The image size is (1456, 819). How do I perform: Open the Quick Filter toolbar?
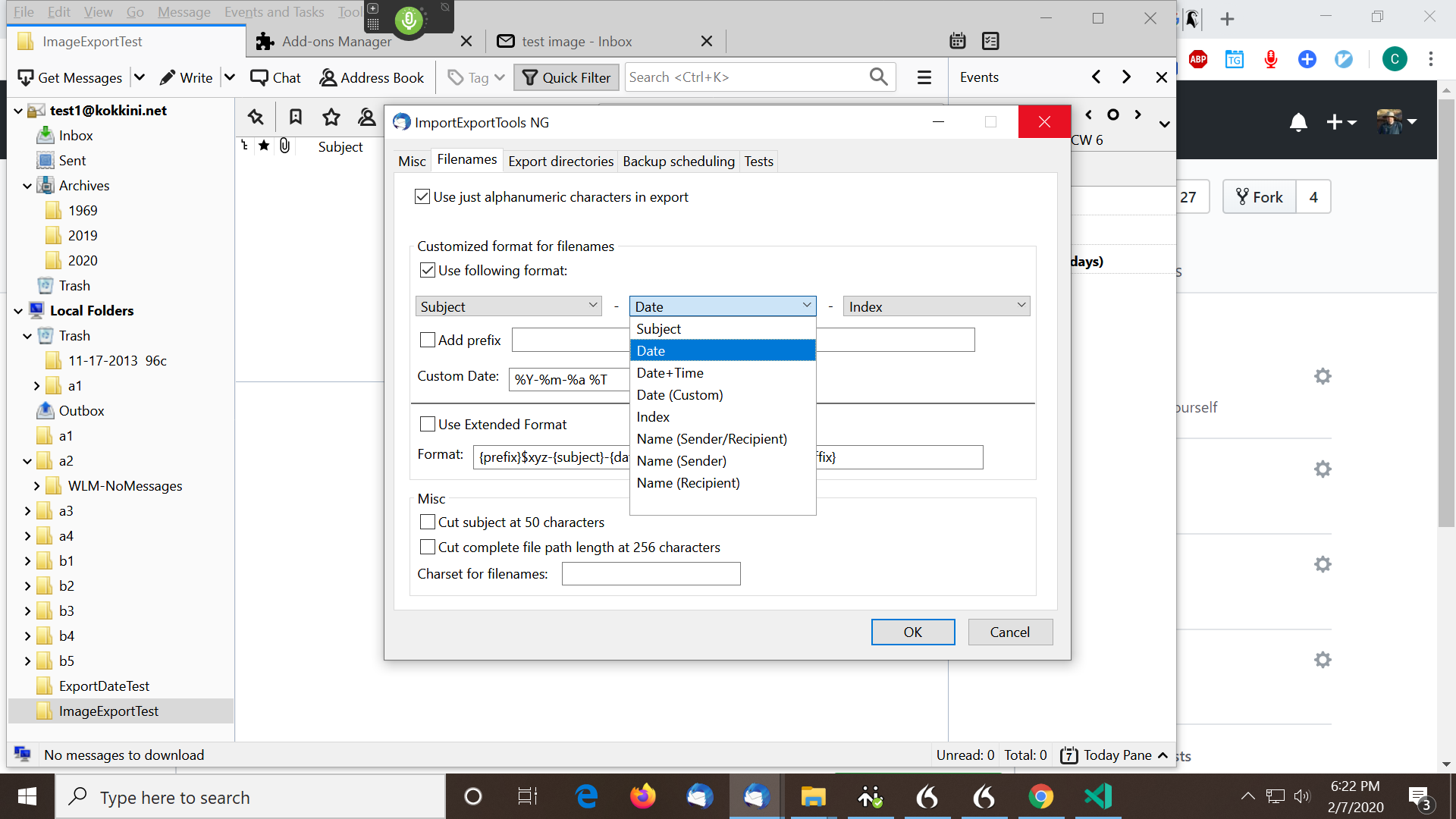coord(566,77)
